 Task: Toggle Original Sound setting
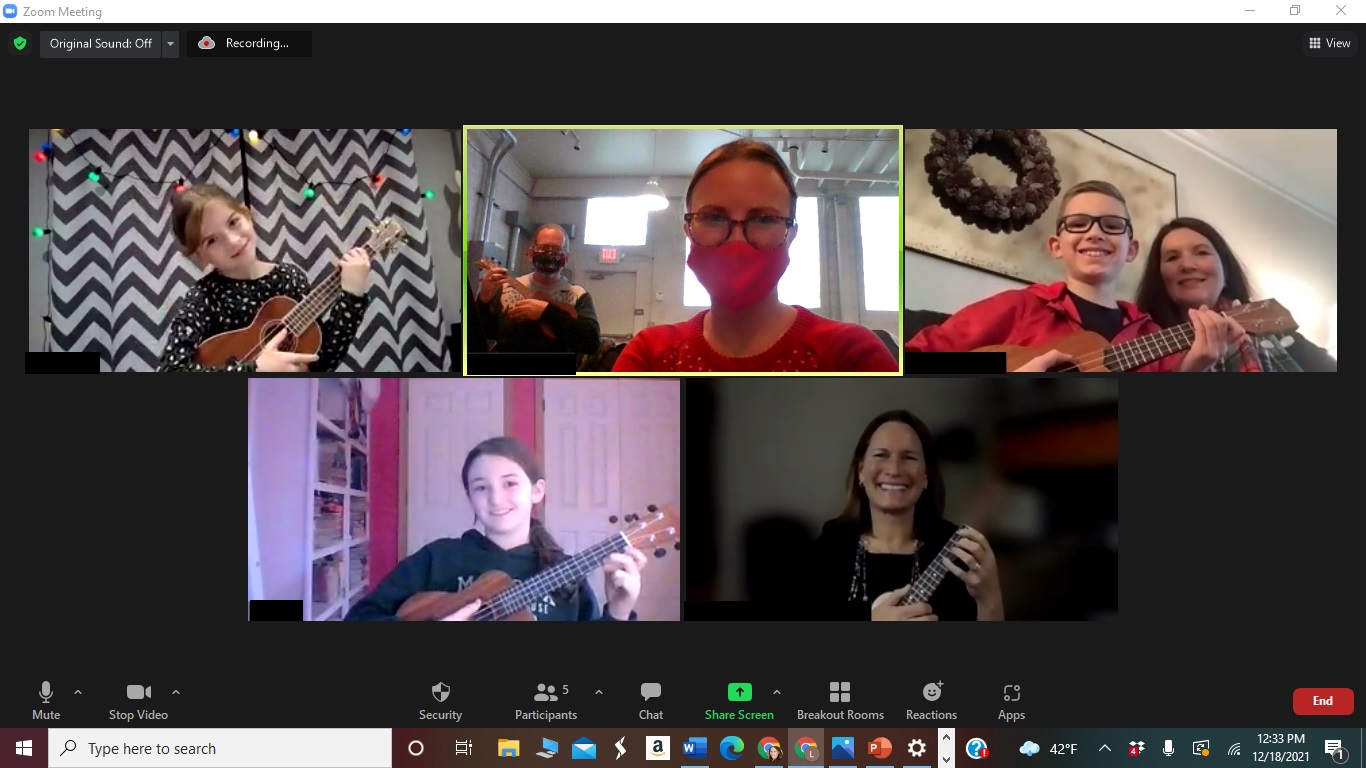click(100, 44)
